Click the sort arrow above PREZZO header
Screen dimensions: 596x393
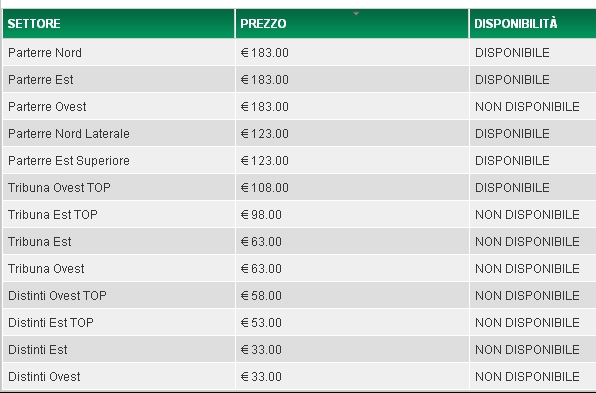[x=356, y=14]
